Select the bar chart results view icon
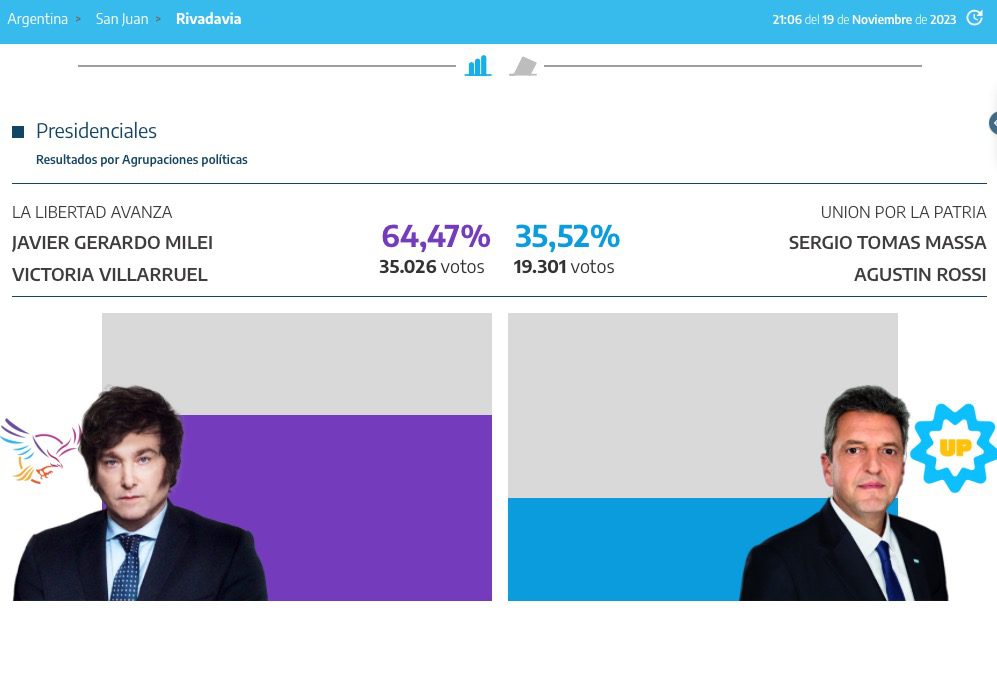The image size is (997, 674). [x=478, y=66]
